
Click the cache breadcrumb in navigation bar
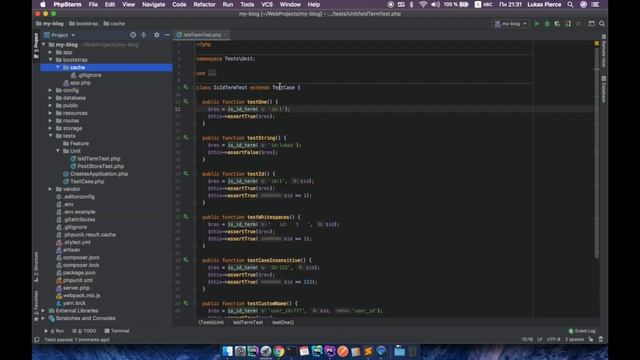coord(114,24)
